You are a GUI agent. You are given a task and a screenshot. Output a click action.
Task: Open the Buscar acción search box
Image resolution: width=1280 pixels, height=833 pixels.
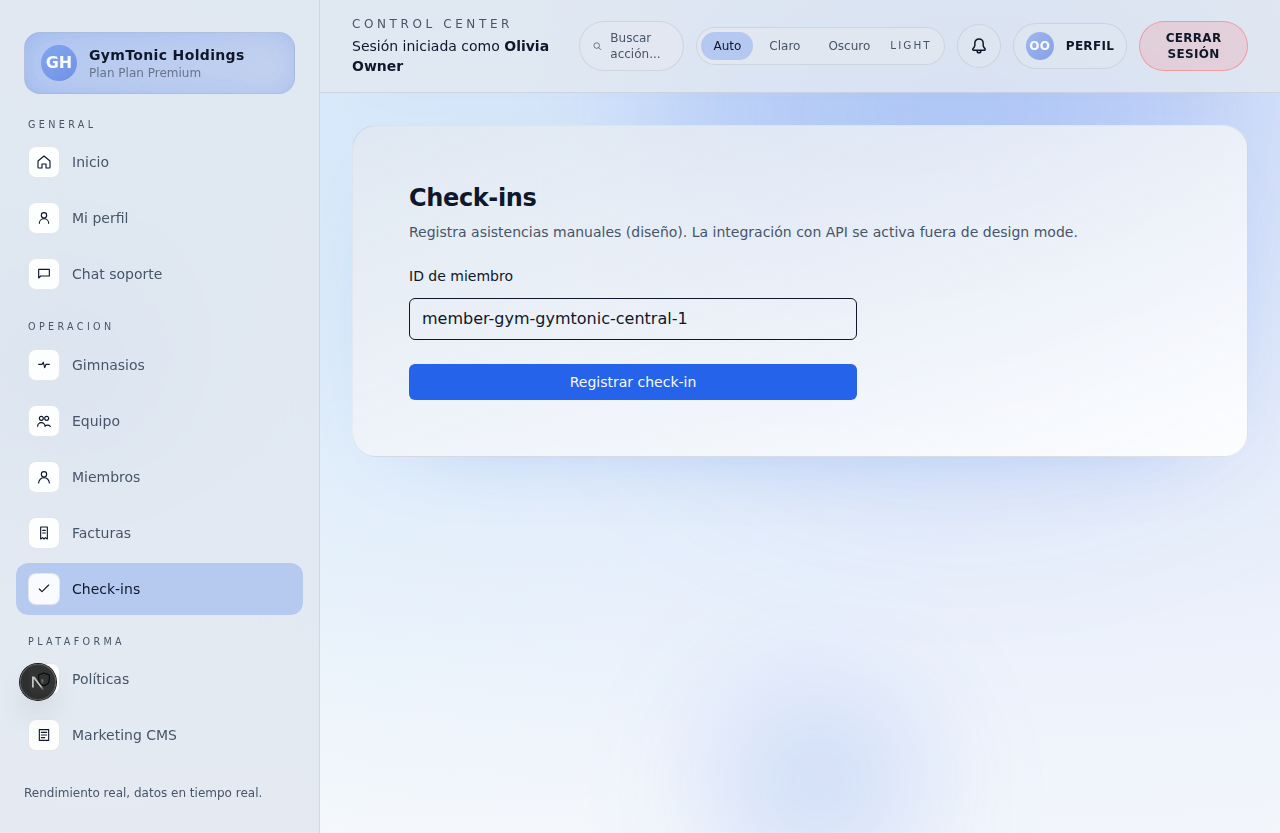point(631,45)
